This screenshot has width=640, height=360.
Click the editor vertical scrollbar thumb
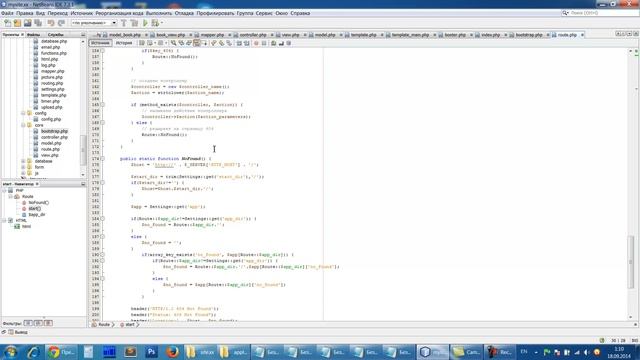(x=631, y=261)
